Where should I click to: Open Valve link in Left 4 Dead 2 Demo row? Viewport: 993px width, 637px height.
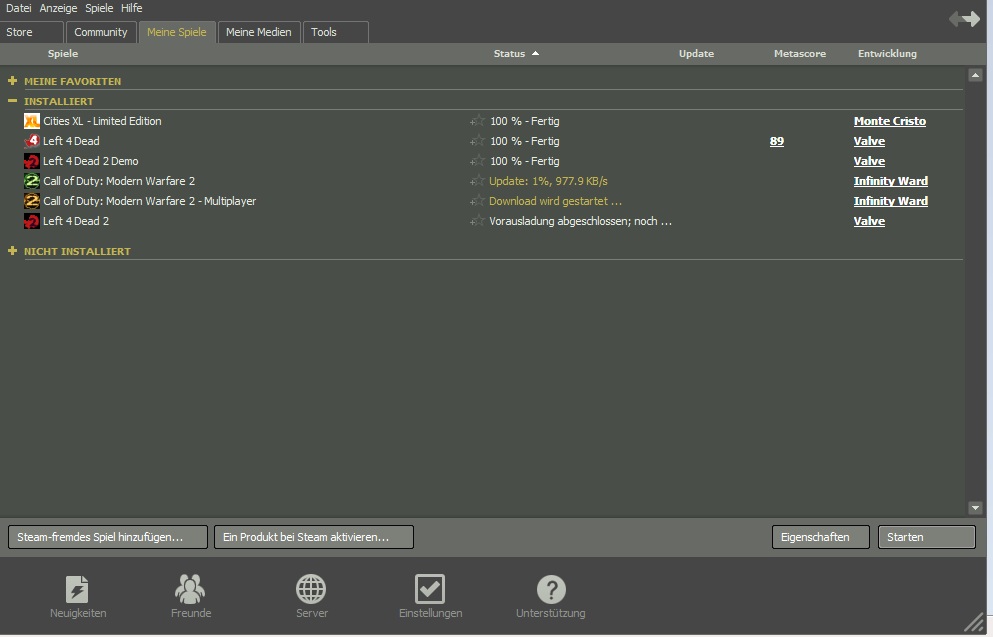[869, 161]
